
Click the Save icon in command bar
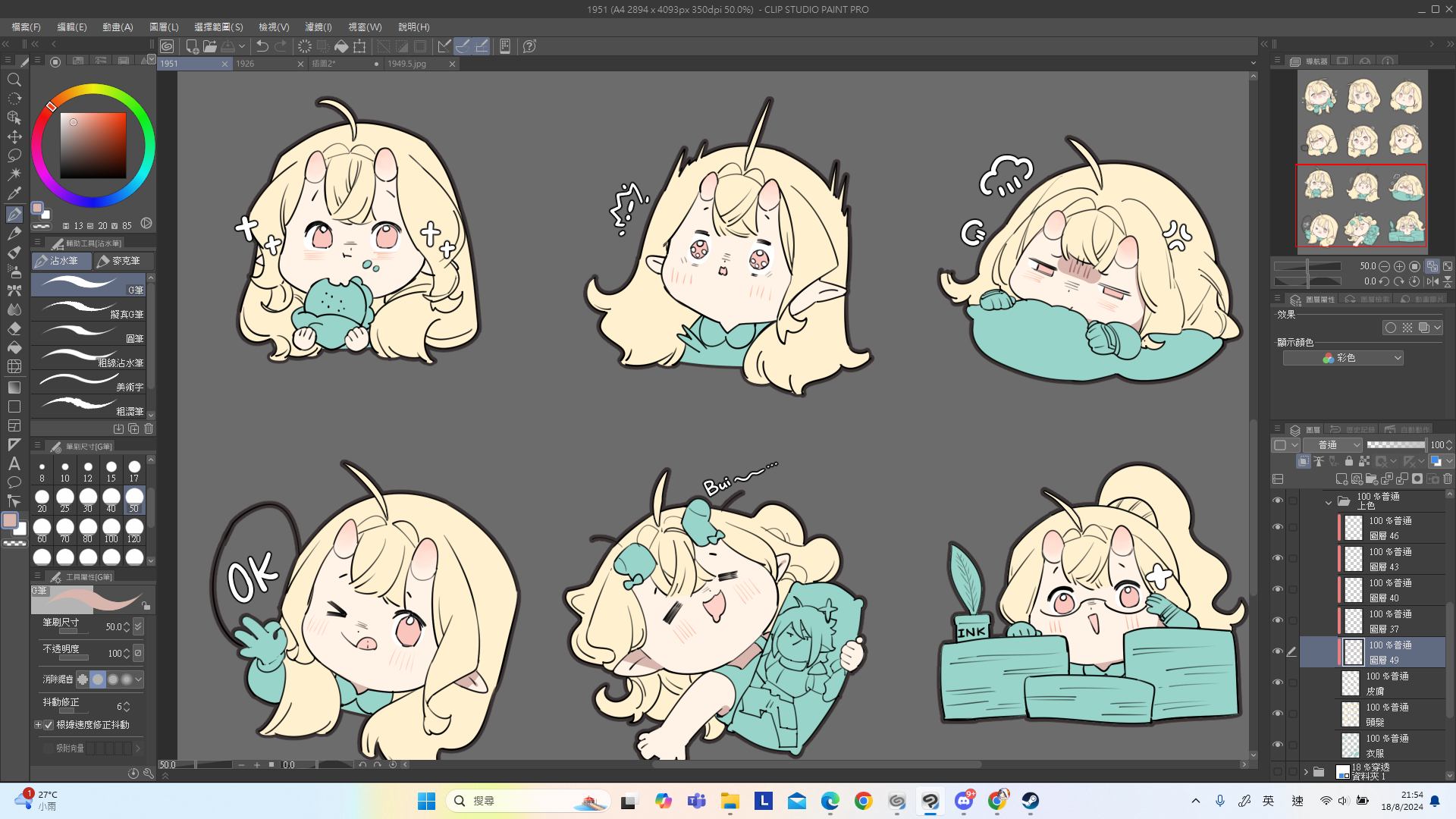pos(227,46)
